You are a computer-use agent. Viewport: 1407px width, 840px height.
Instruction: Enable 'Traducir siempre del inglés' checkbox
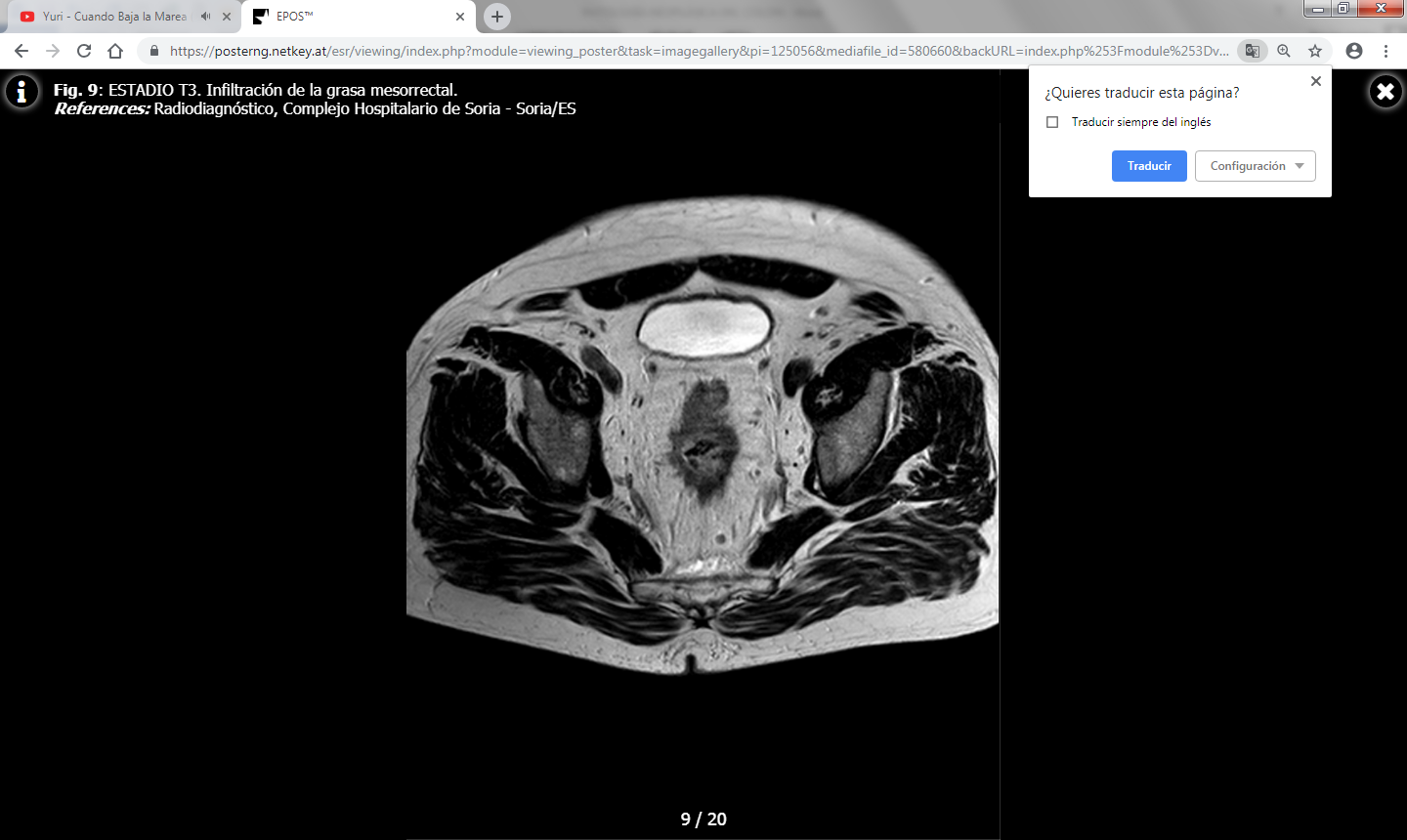1052,122
